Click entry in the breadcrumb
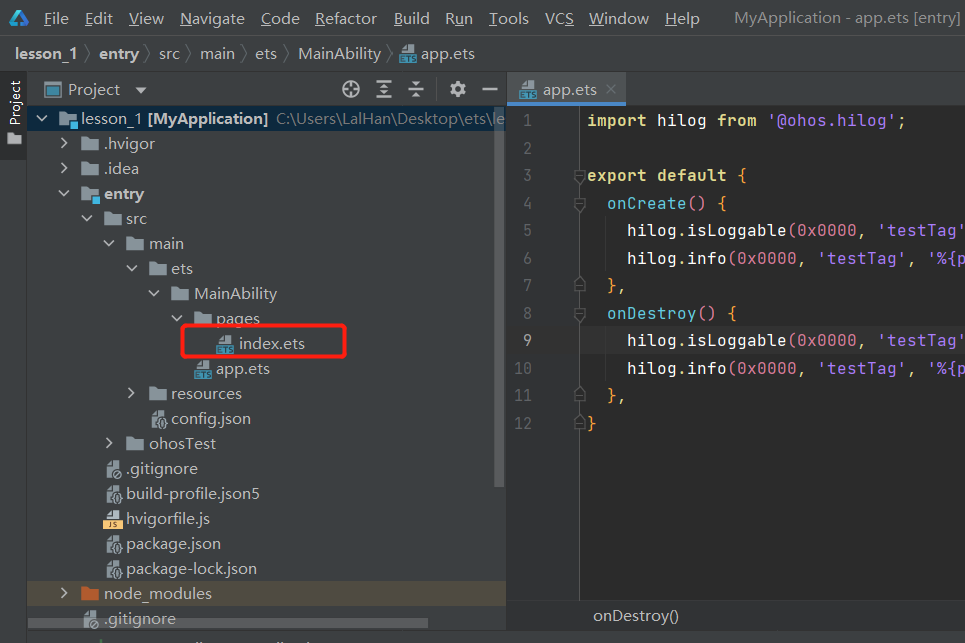The height and width of the screenshot is (643, 965). (x=119, y=54)
